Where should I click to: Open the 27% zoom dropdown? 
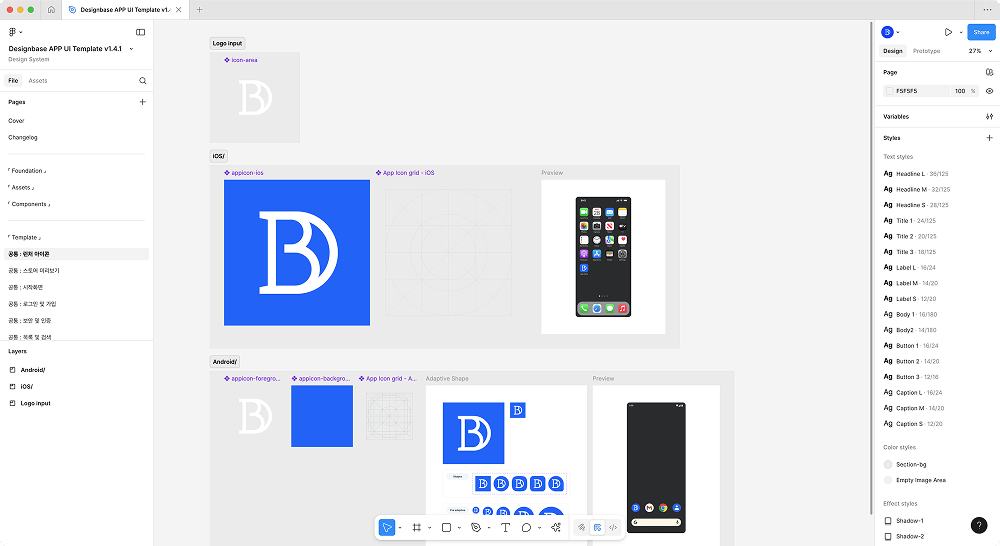pyautogui.click(x=979, y=51)
